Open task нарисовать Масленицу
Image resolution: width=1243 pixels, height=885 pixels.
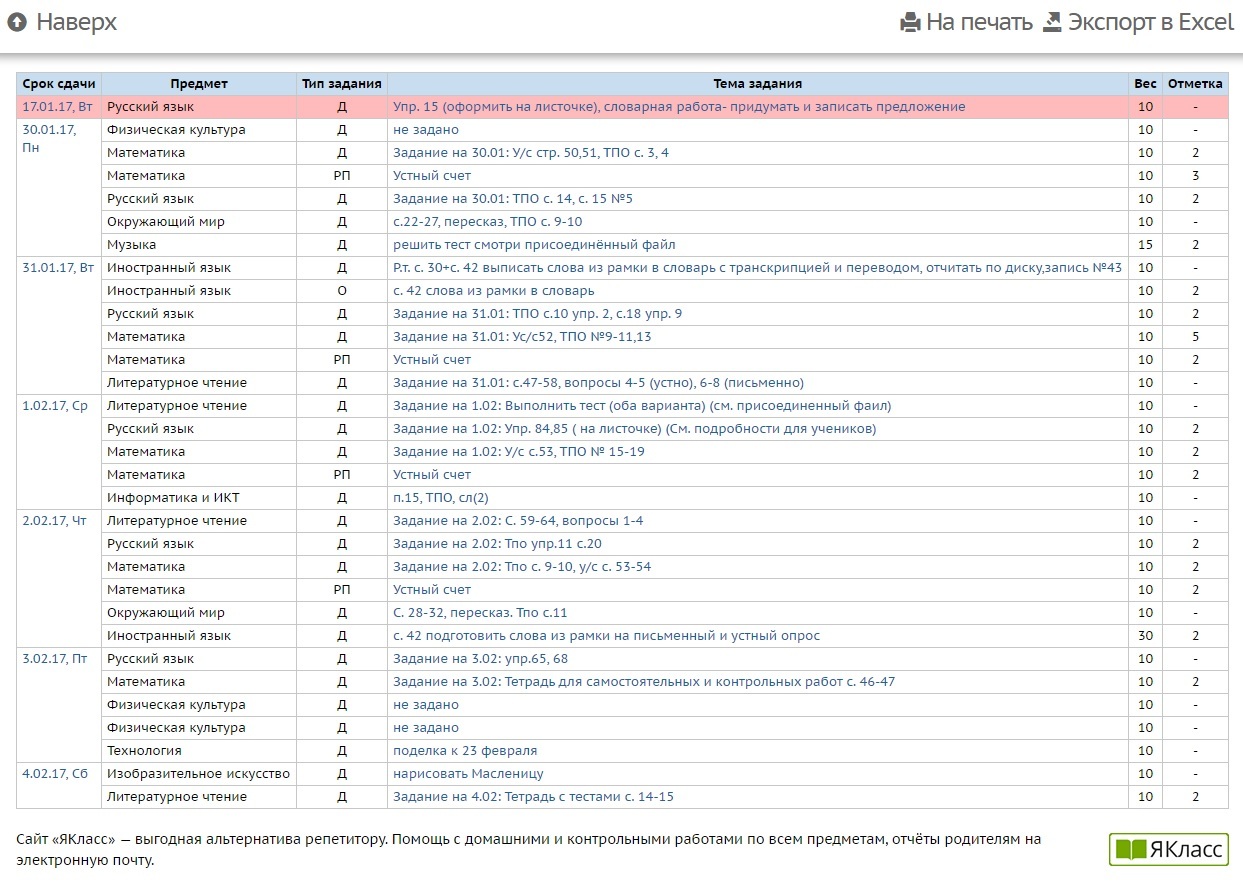pyautogui.click(x=468, y=774)
